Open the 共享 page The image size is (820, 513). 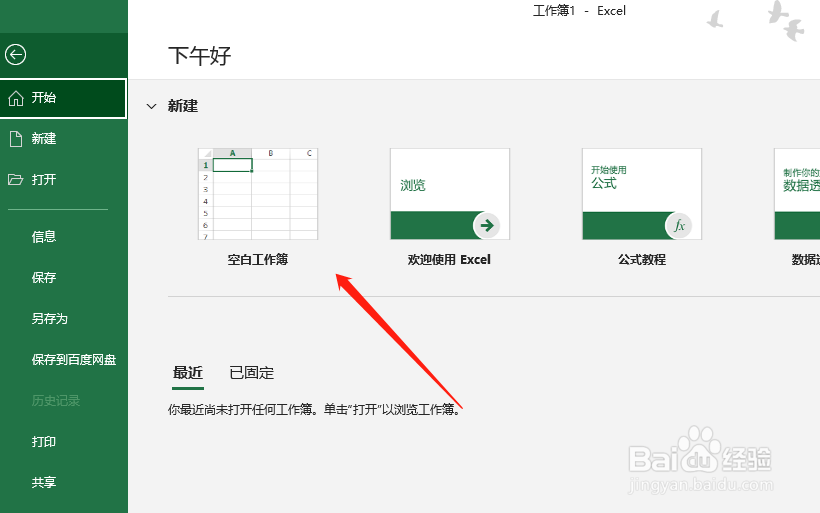tap(63, 483)
